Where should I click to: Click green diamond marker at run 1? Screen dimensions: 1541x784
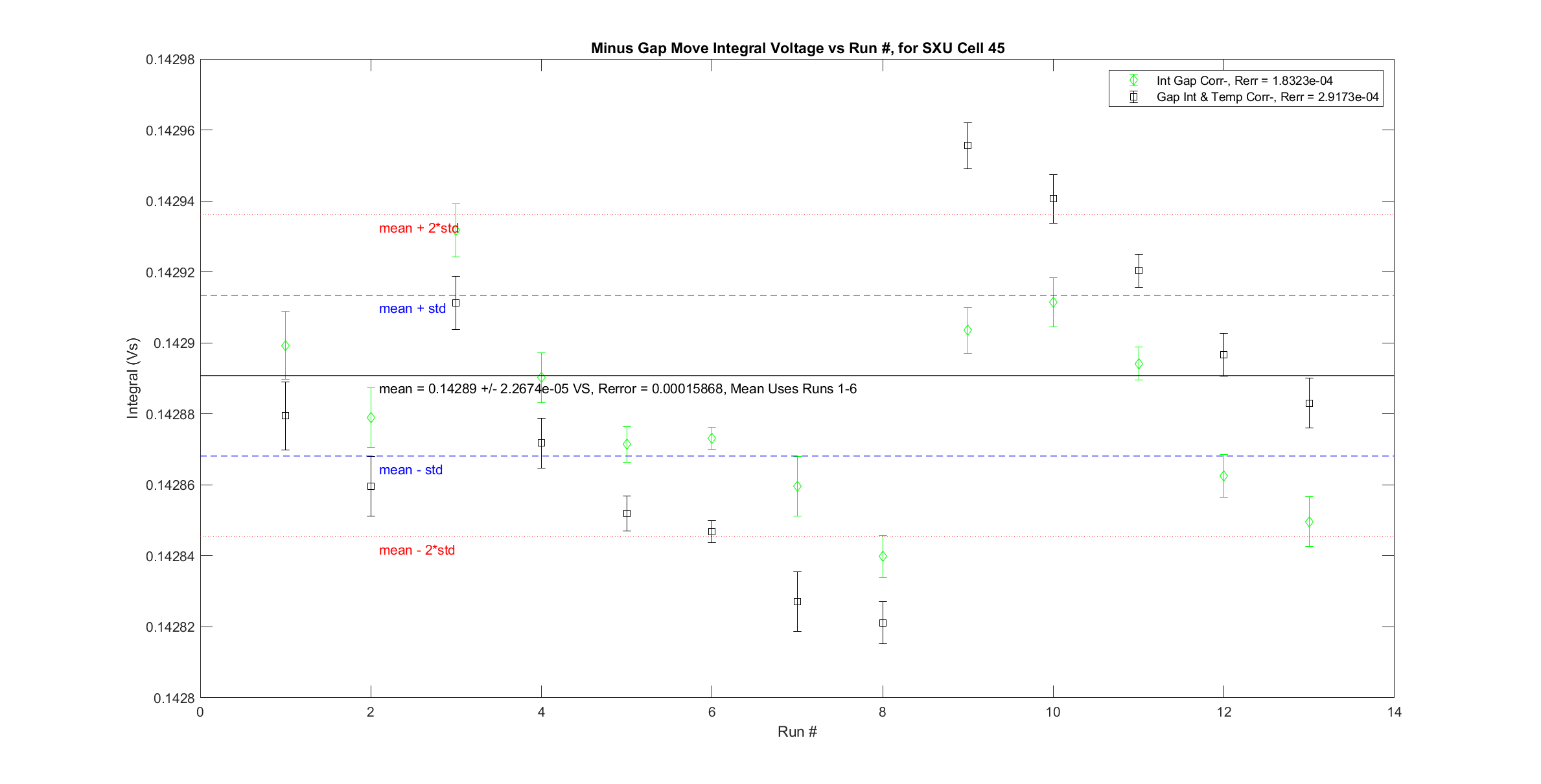pyautogui.click(x=285, y=346)
